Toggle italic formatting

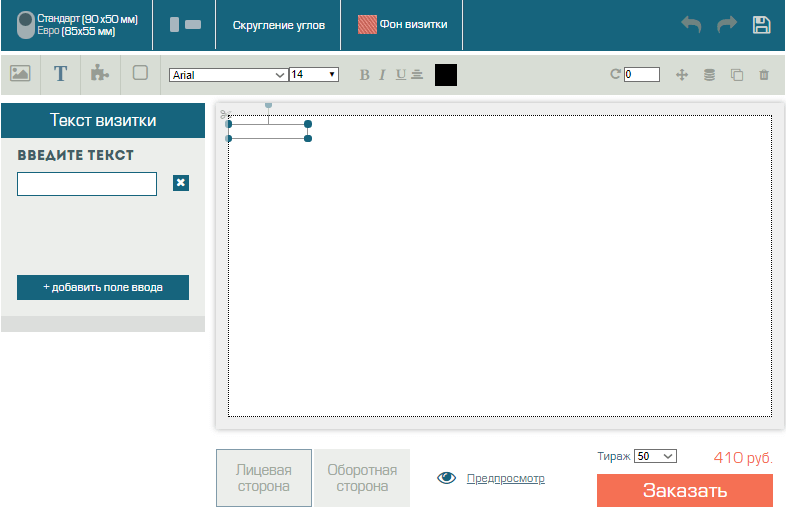tap(382, 75)
